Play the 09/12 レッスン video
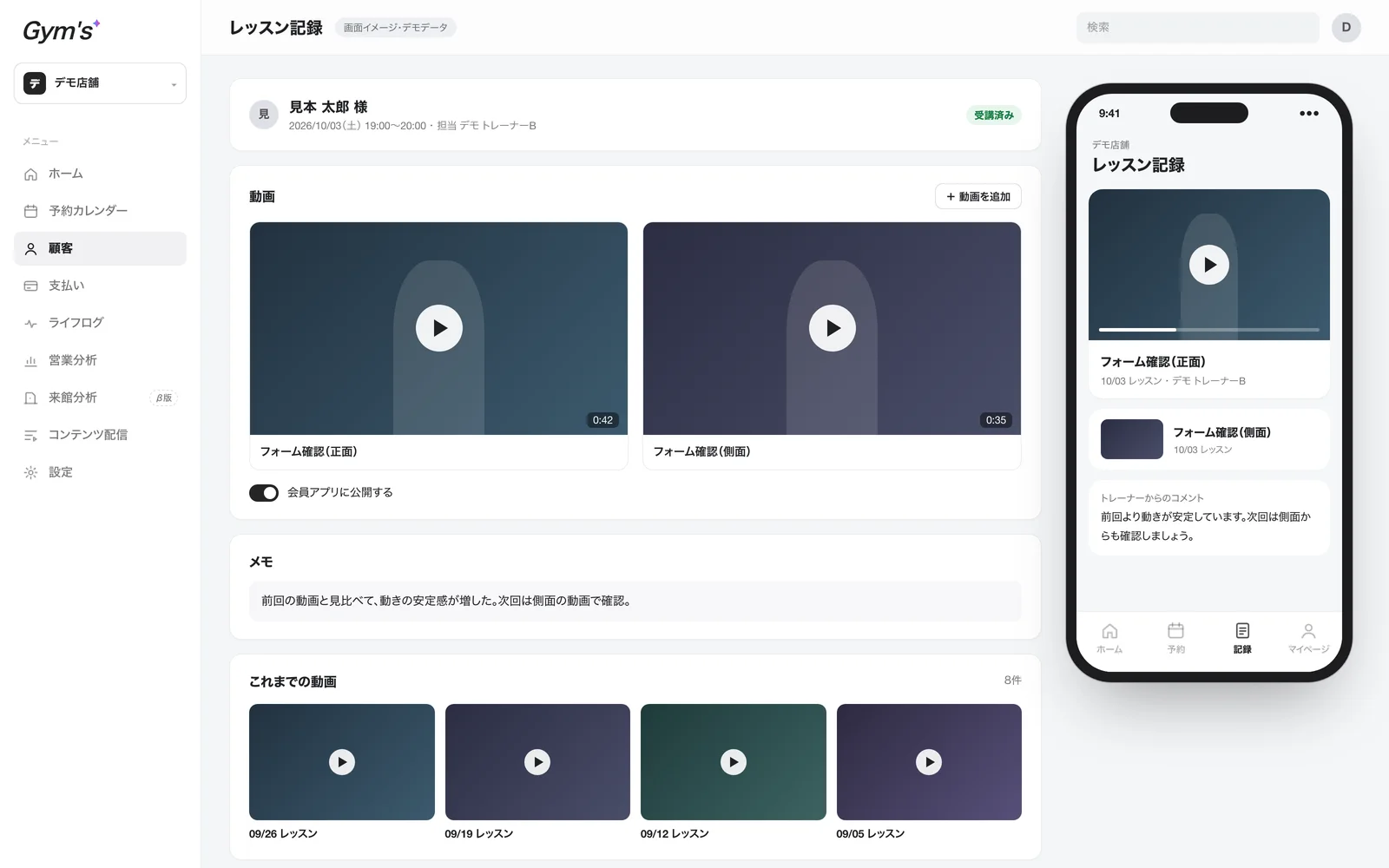Viewport: 1389px width, 868px height. 734,762
